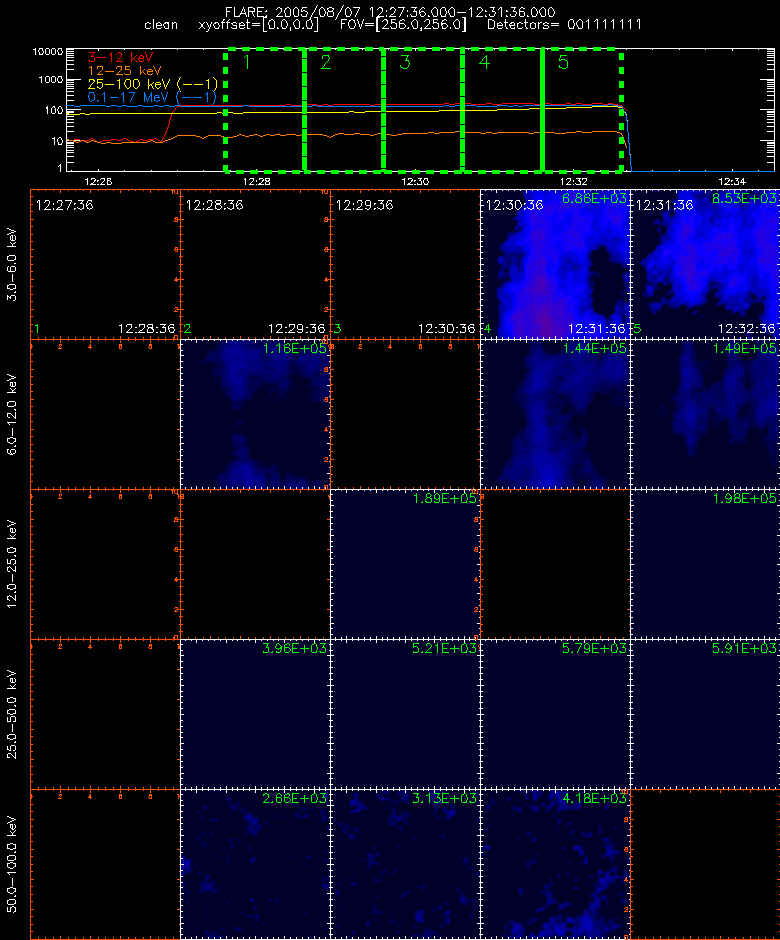Click the 3.13E+03 peak value
Viewport: 780px width, 940px height.
pyautogui.click(x=444, y=799)
